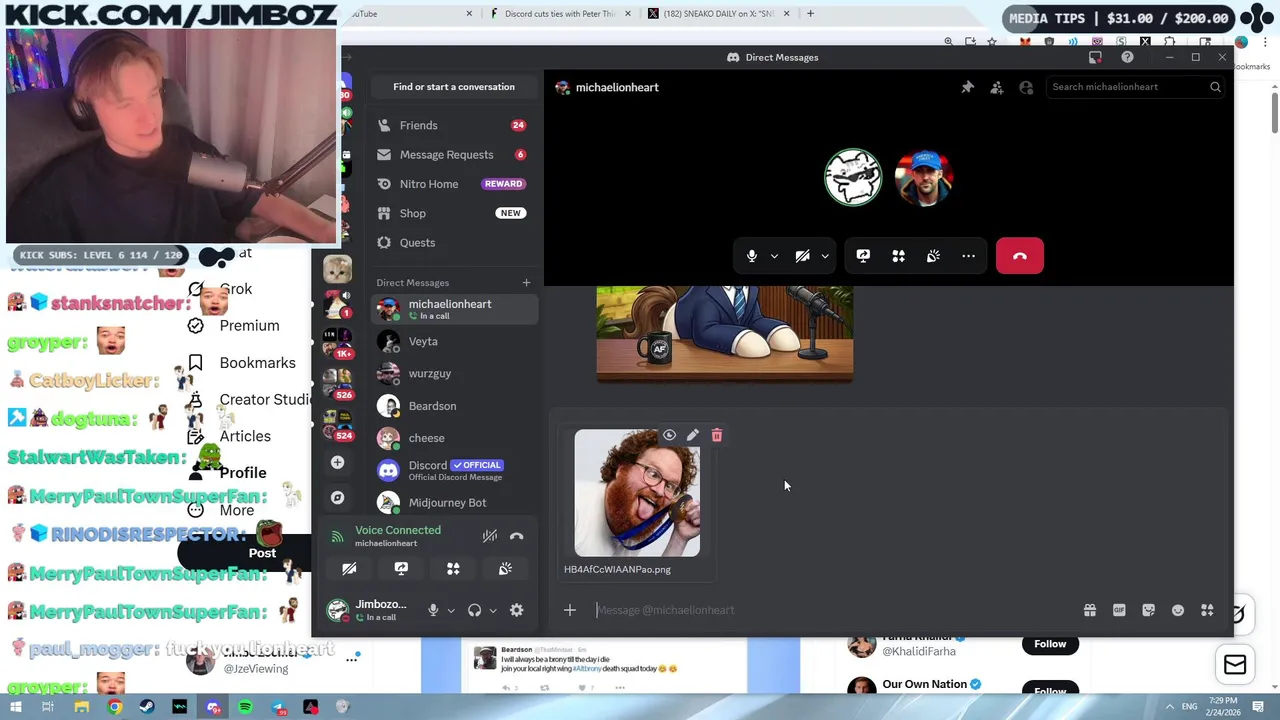Image resolution: width=1280 pixels, height=720 pixels.
Task: Open microphone options arrow in call bar
Action: (774, 256)
